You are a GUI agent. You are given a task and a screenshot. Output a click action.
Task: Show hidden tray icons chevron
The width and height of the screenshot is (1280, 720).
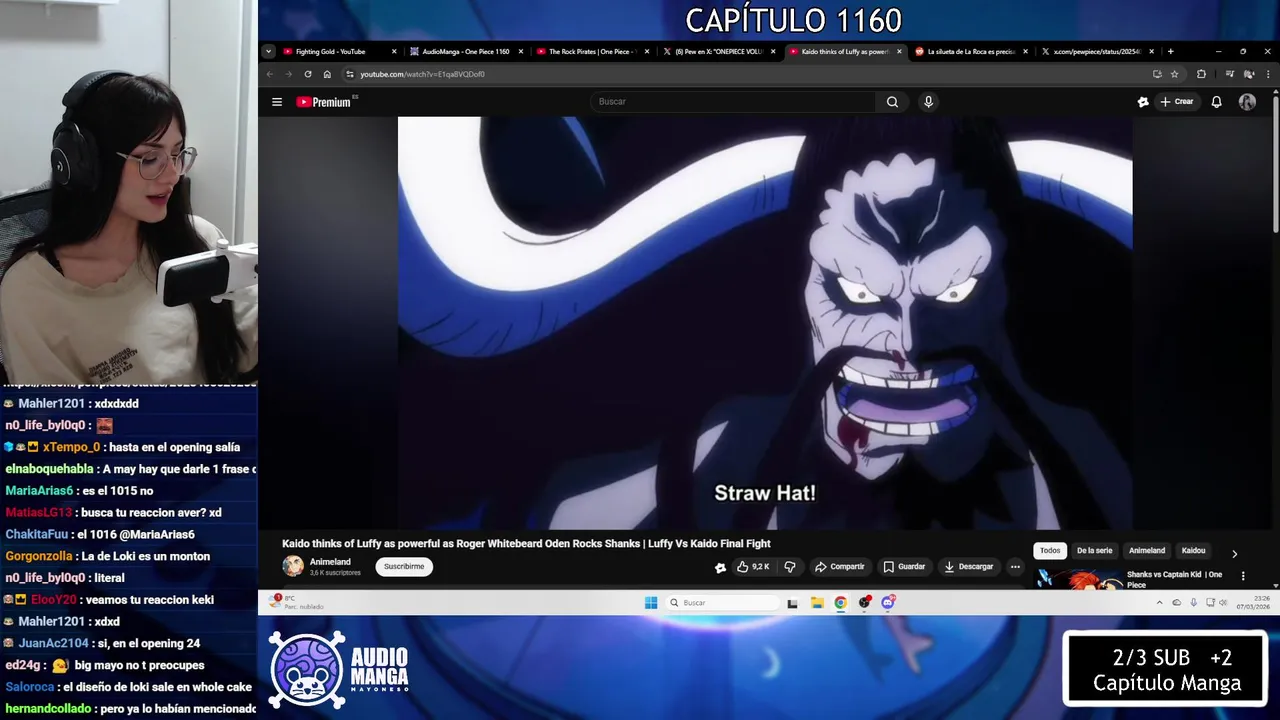tap(1159, 602)
